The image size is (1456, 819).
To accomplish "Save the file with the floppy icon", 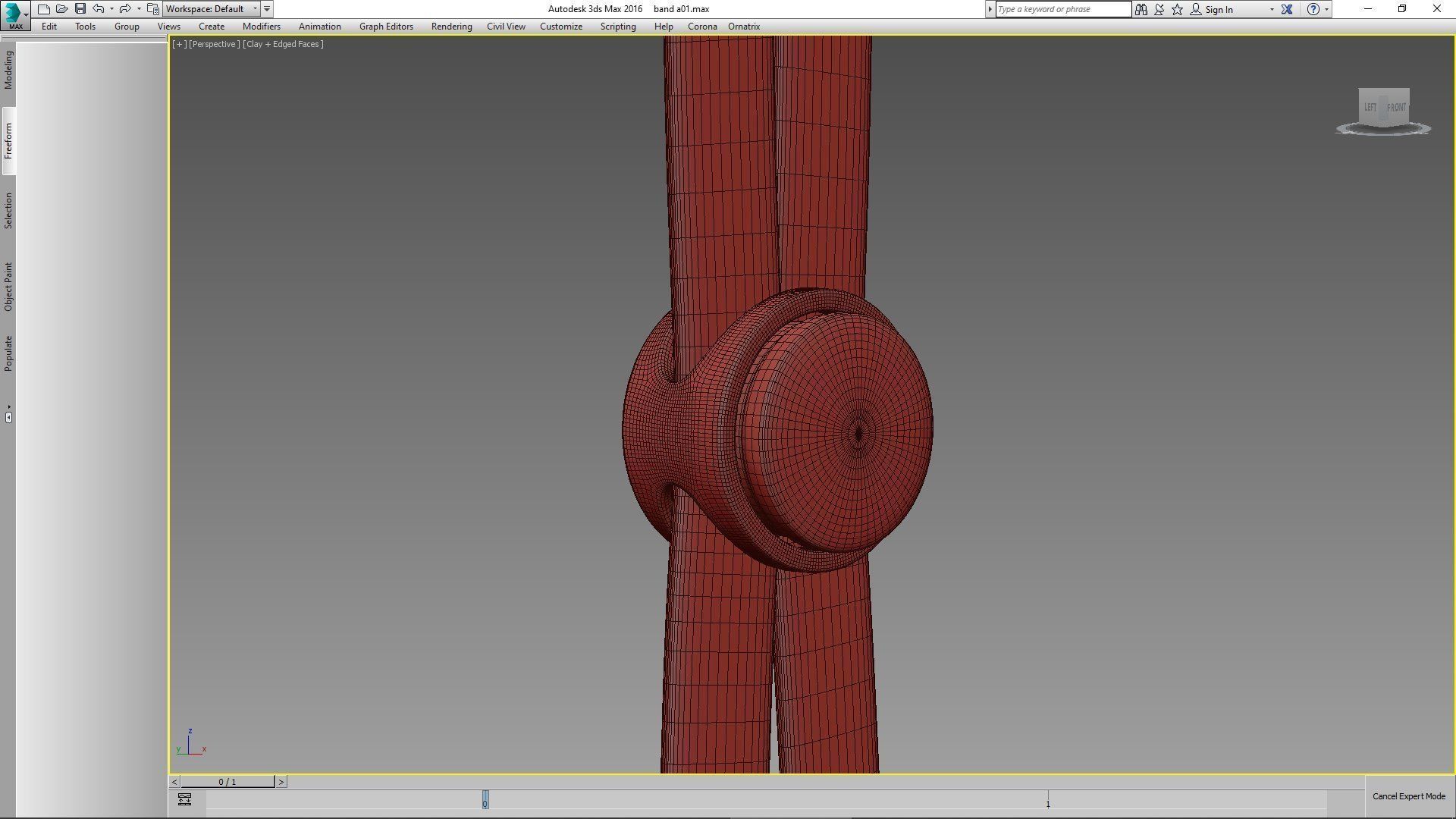I will pyautogui.click(x=80, y=9).
